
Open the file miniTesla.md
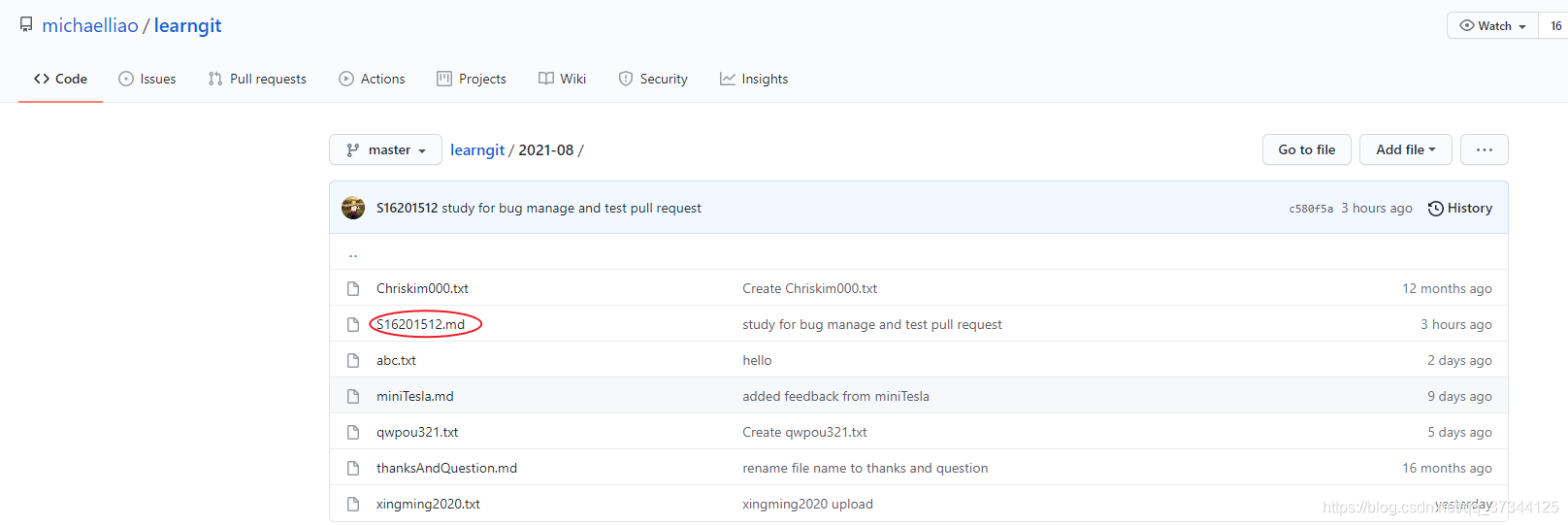tap(414, 396)
